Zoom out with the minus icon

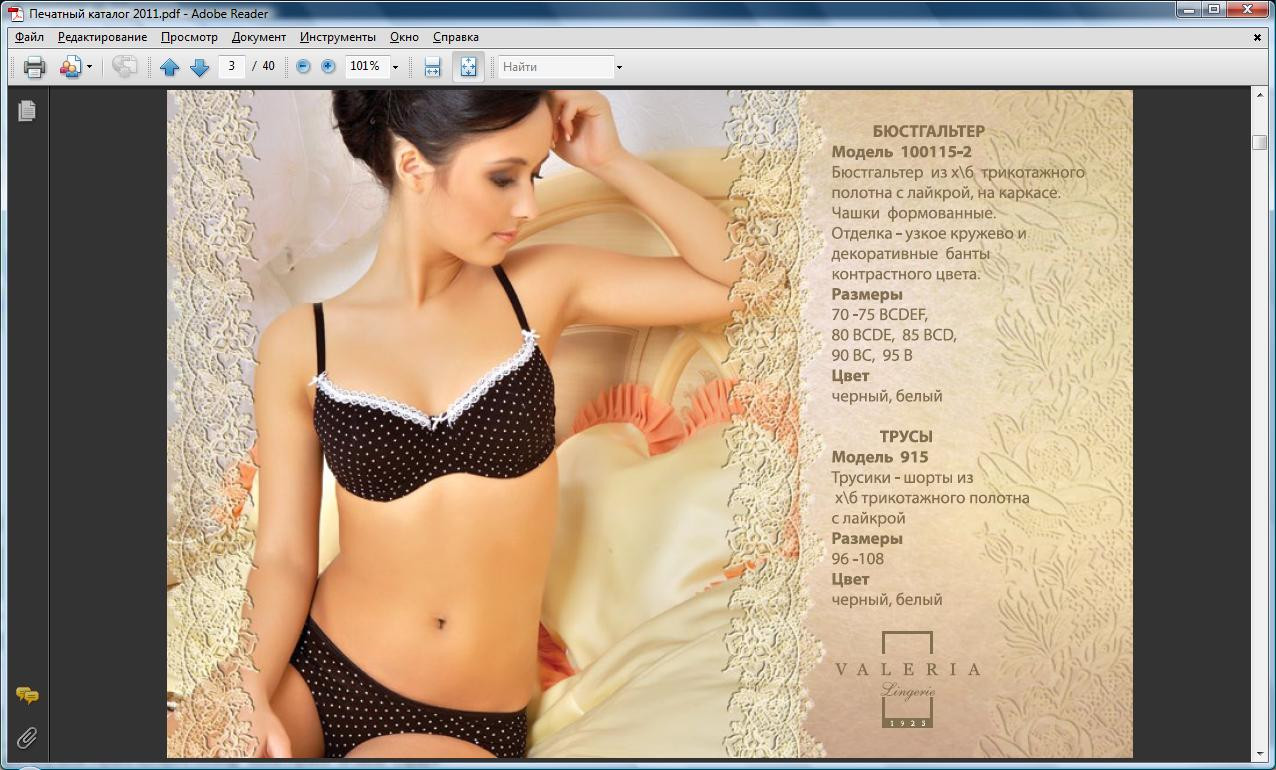303,67
